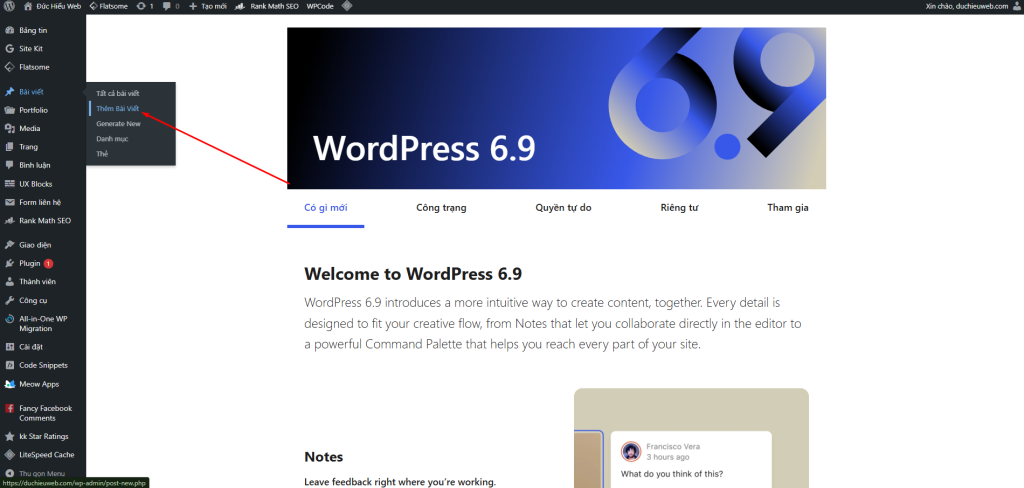Switch to the Quyền tự do tab
Viewport: 1024px width, 488px height.
pos(564,208)
